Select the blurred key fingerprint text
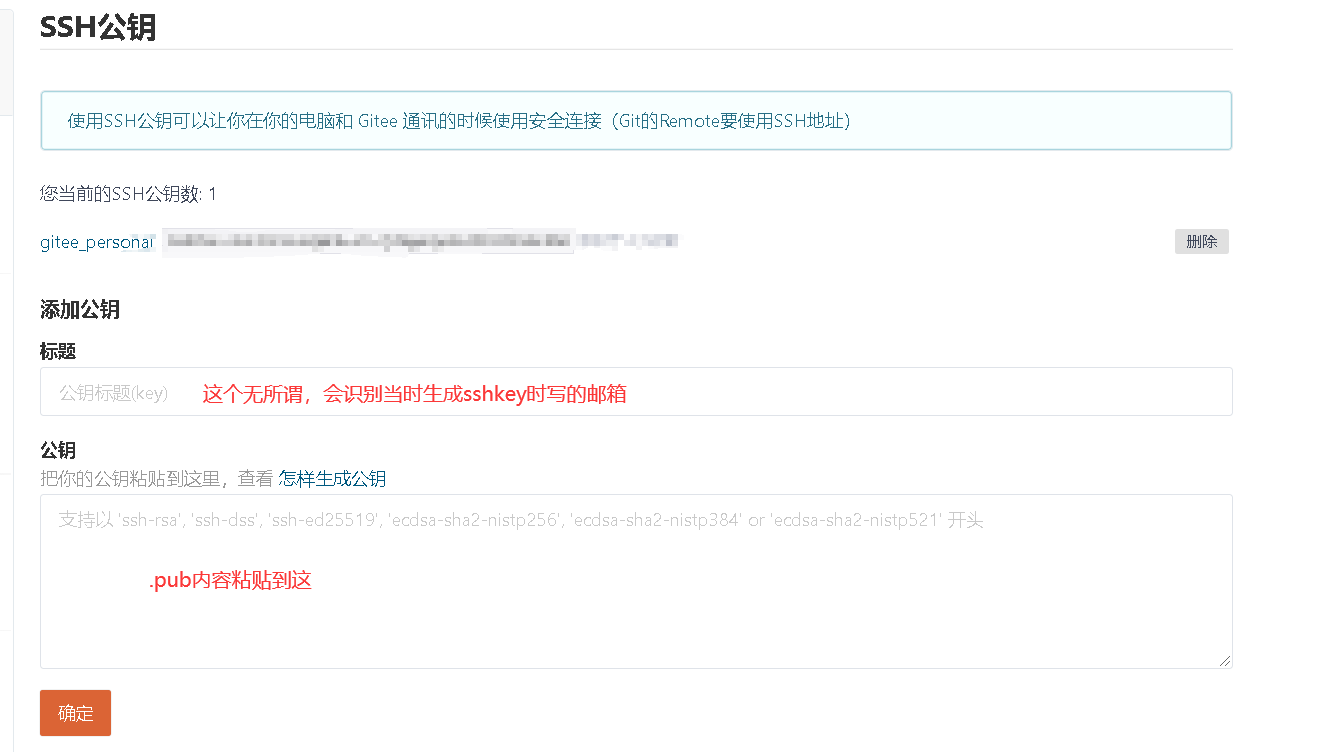This screenshot has height=752, width=1325. tap(368, 241)
